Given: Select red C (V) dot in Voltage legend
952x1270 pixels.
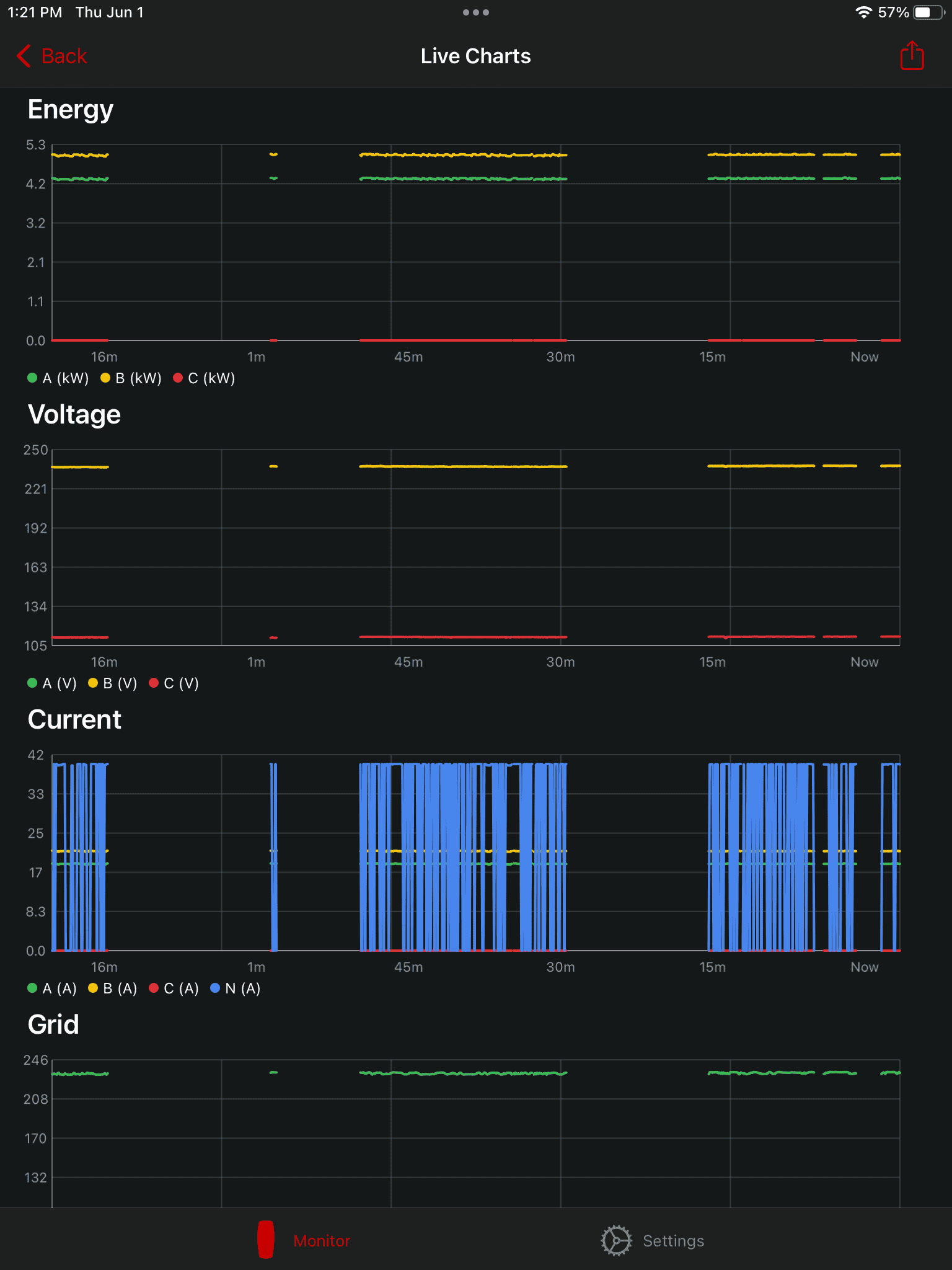Looking at the screenshot, I should coord(154,683).
